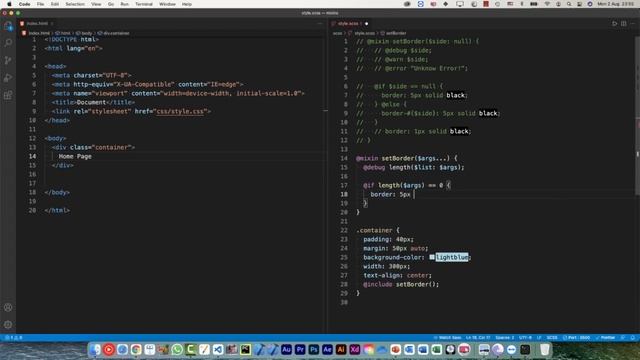Open the Help menu
The image size is (640, 360).
click(x=187, y=4)
